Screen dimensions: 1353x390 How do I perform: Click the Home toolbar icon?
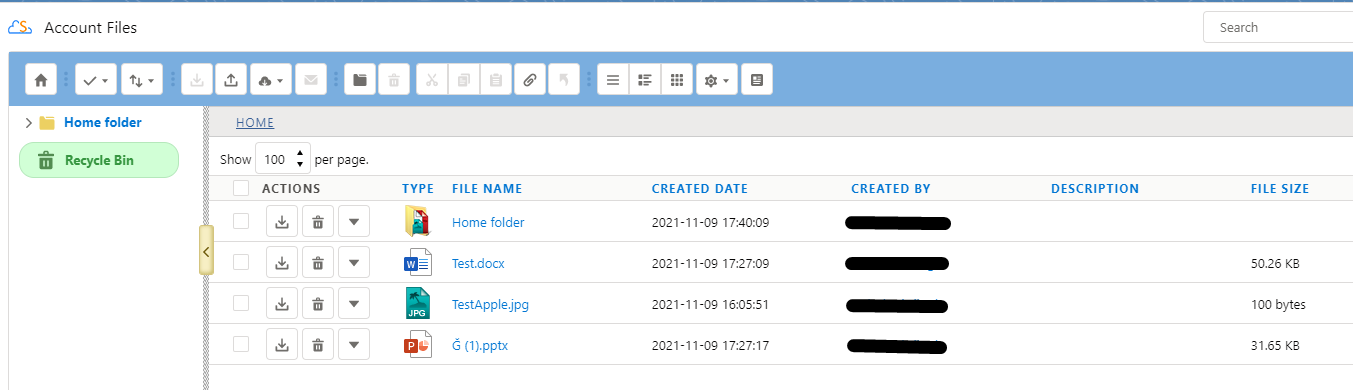point(41,80)
